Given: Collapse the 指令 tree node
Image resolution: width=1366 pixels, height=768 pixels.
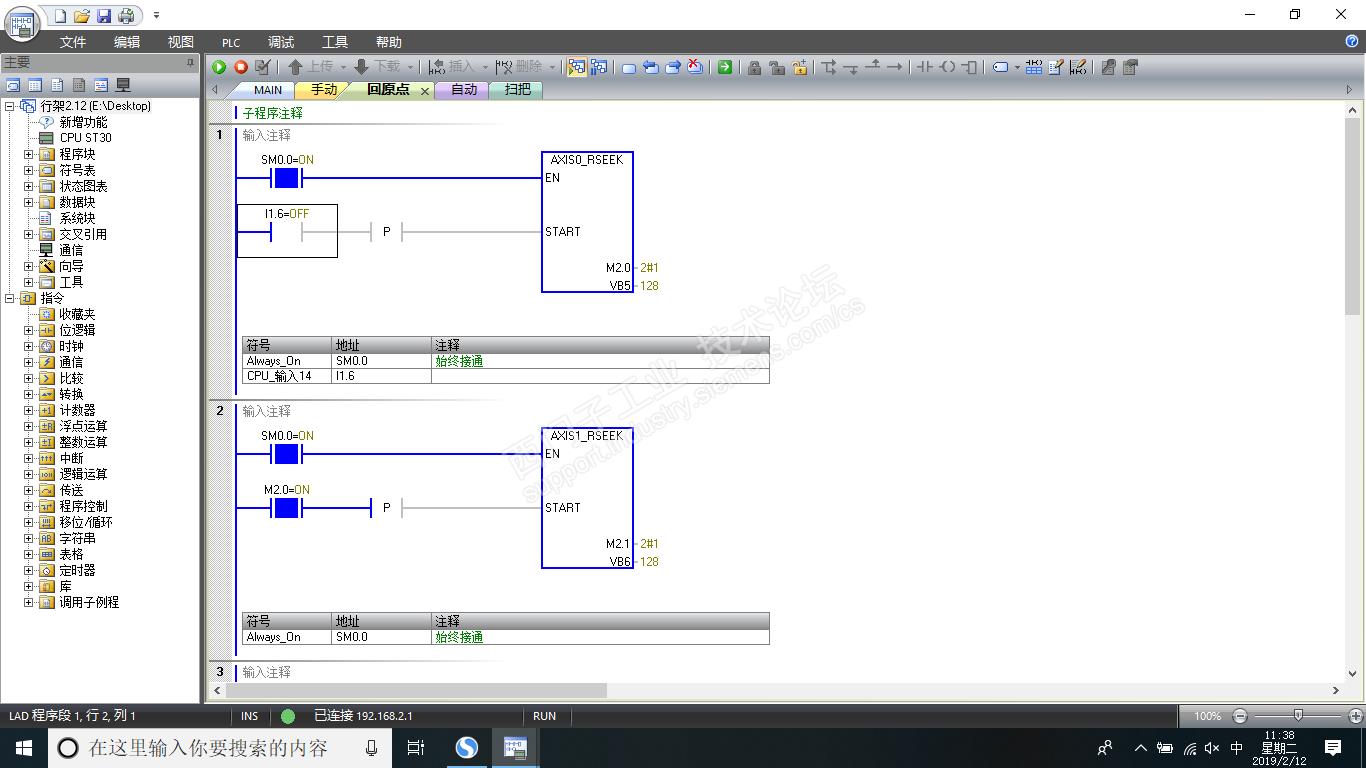Looking at the screenshot, I should [10, 298].
